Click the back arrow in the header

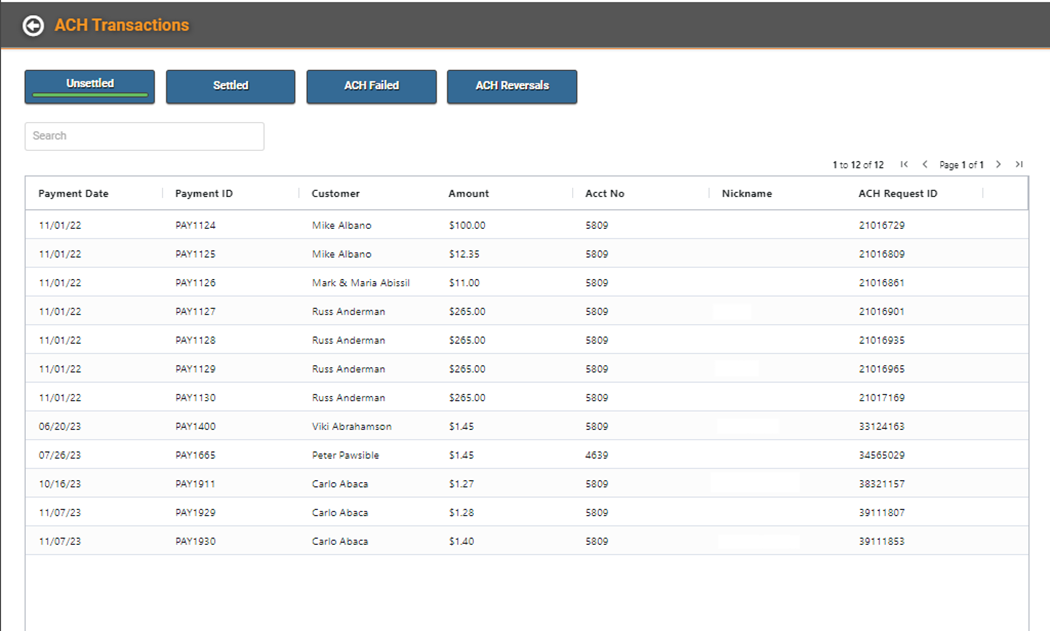point(33,25)
